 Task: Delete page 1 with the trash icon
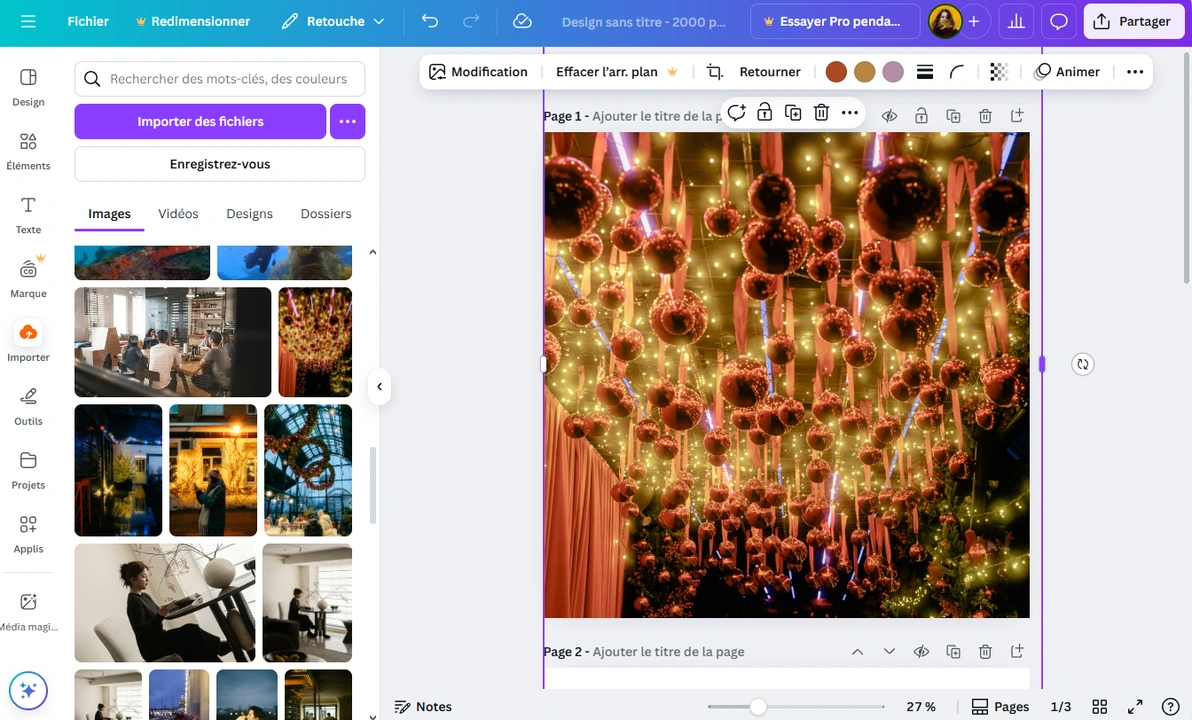[x=985, y=115]
